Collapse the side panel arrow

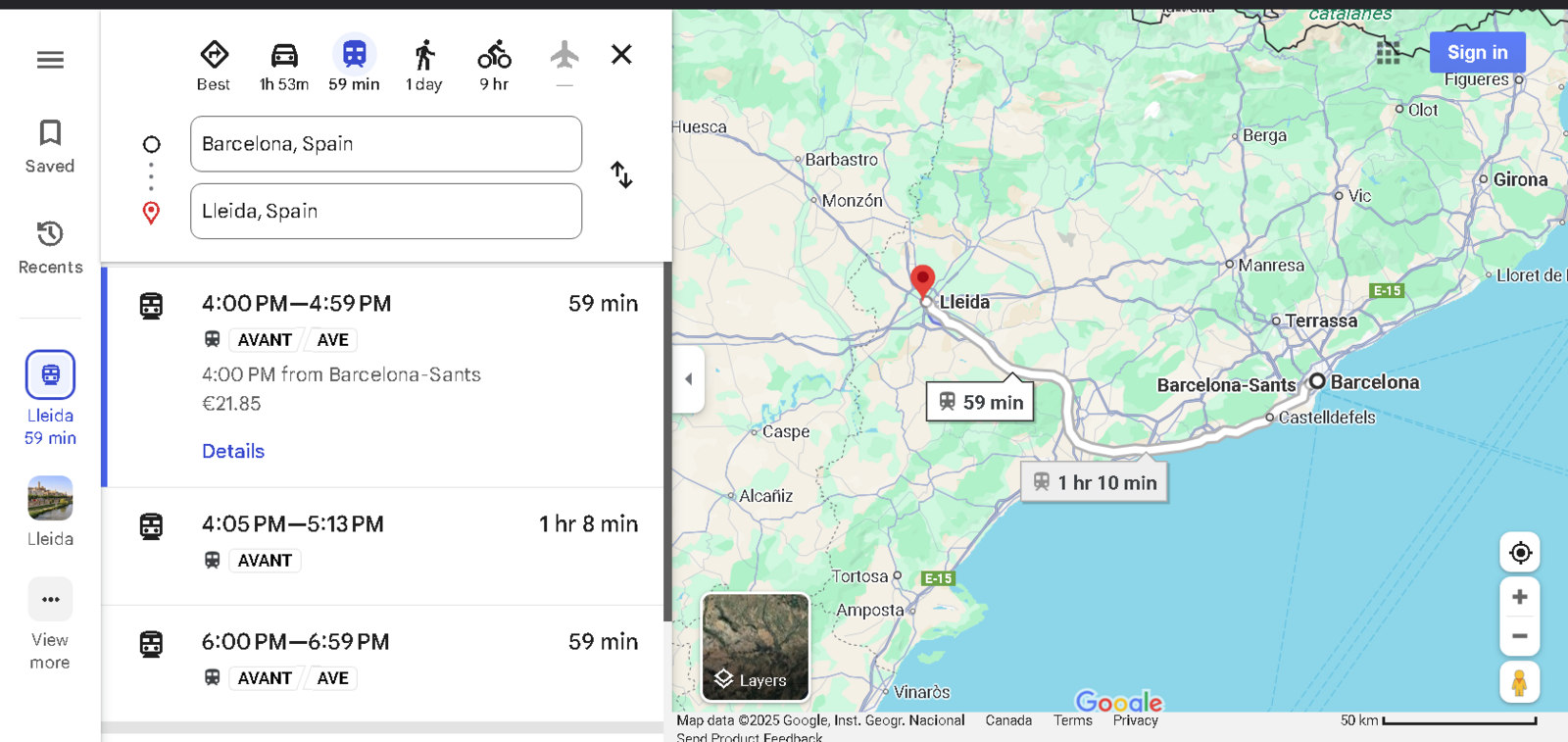click(688, 379)
